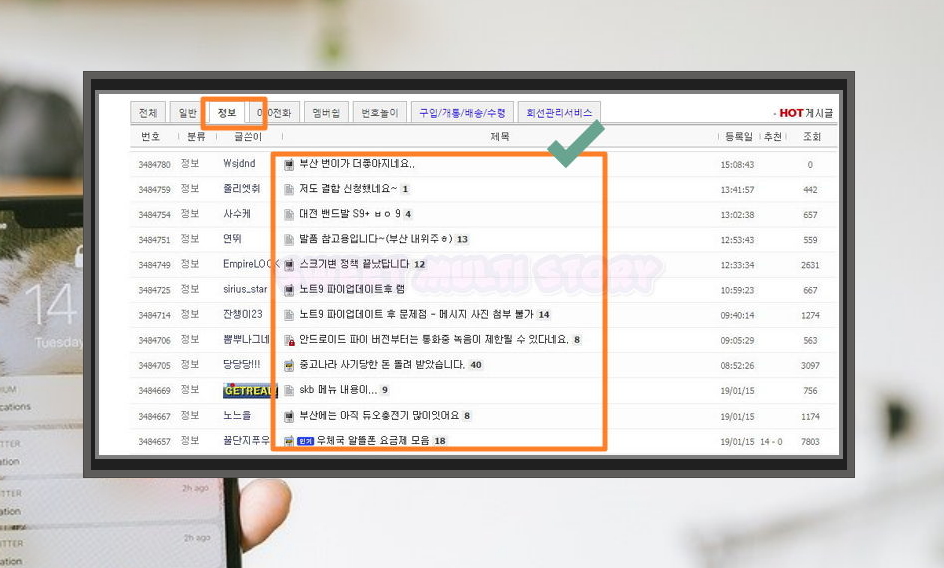Click comment count 40 on 중고나라 post

click(x=476, y=365)
